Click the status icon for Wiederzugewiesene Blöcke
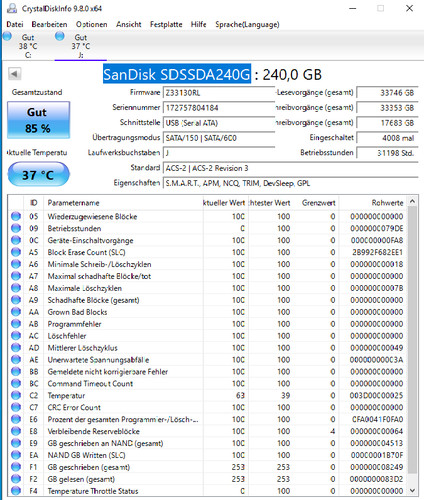This screenshot has height=500, width=424. 16,216
